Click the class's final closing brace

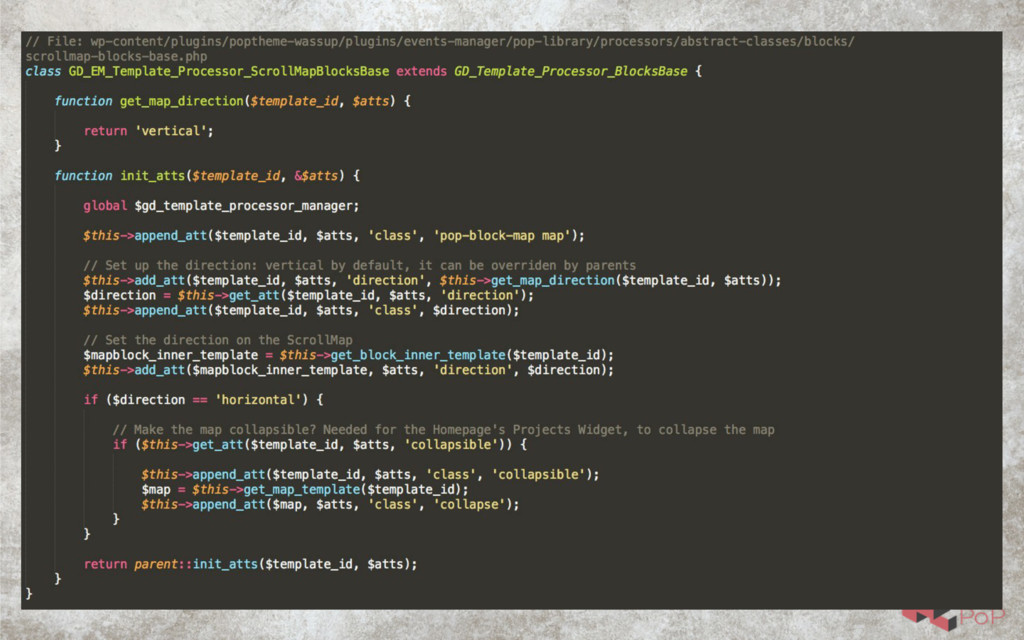coord(29,594)
